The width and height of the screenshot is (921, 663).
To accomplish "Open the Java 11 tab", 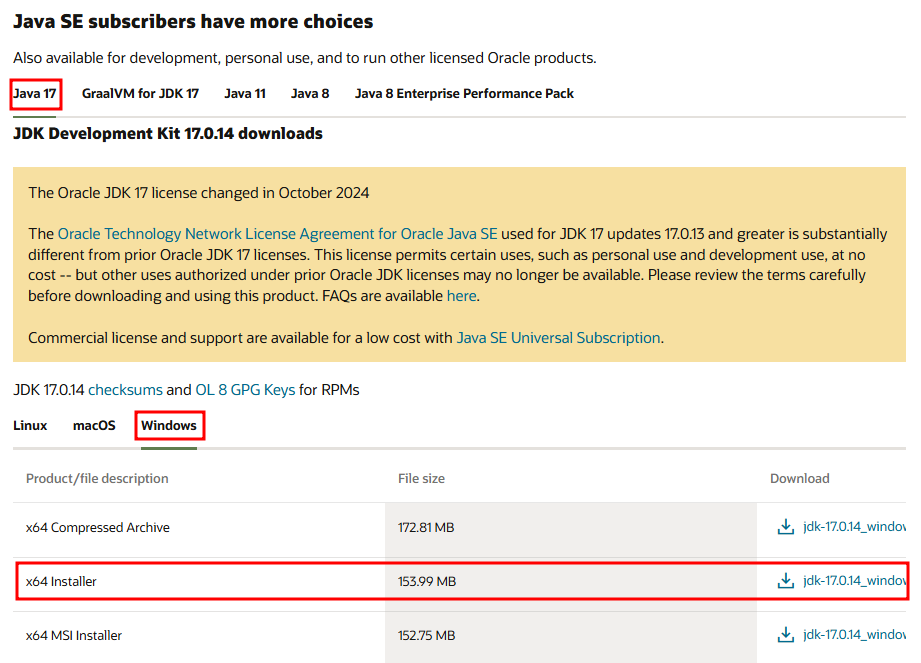I will (x=245, y=94).
